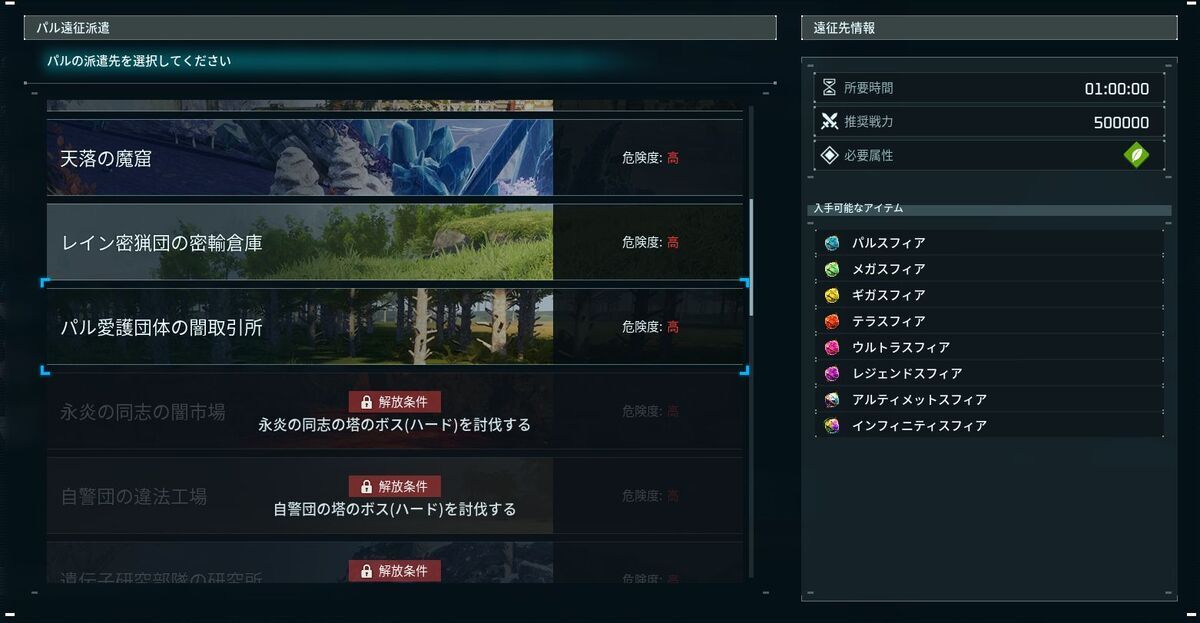Select レイン密猟団の密輸倉庫 destination
Image resolution: width=1200 pixels, height=623 pixels.
tap(395, 242)
